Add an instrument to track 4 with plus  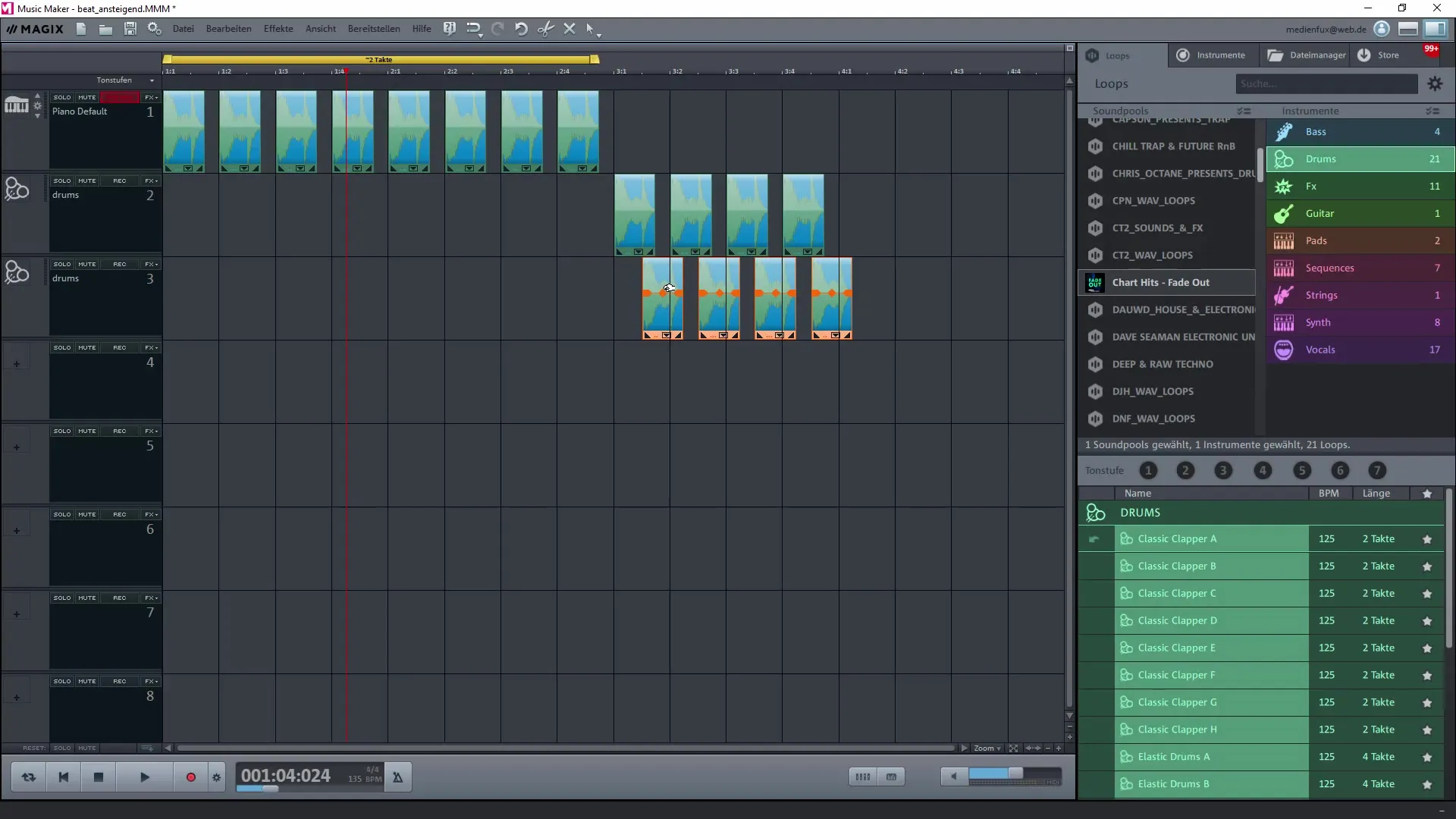tap(16, 364)
